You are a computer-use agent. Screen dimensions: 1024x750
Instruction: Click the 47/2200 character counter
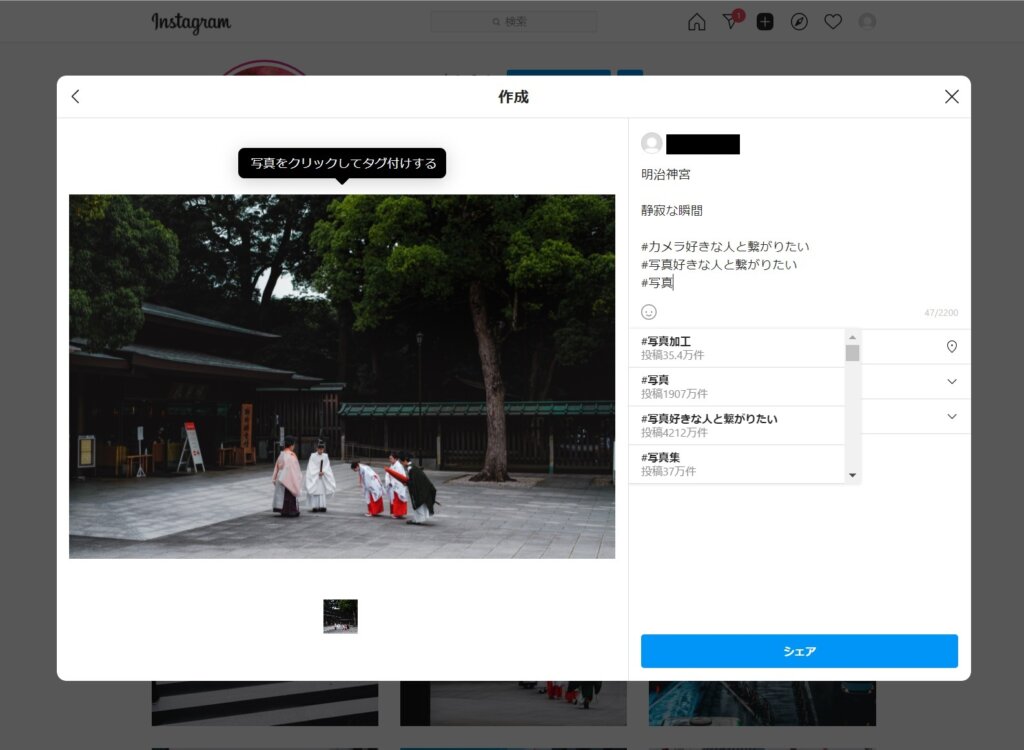tap(941, 313)
